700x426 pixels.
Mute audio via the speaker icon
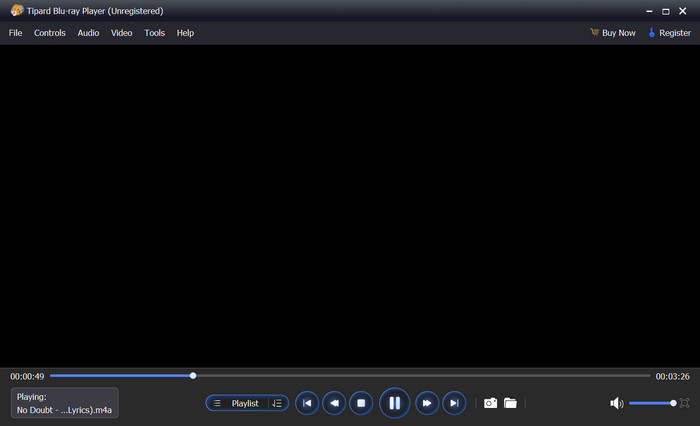pyautogui.click(x=617, y=403)
